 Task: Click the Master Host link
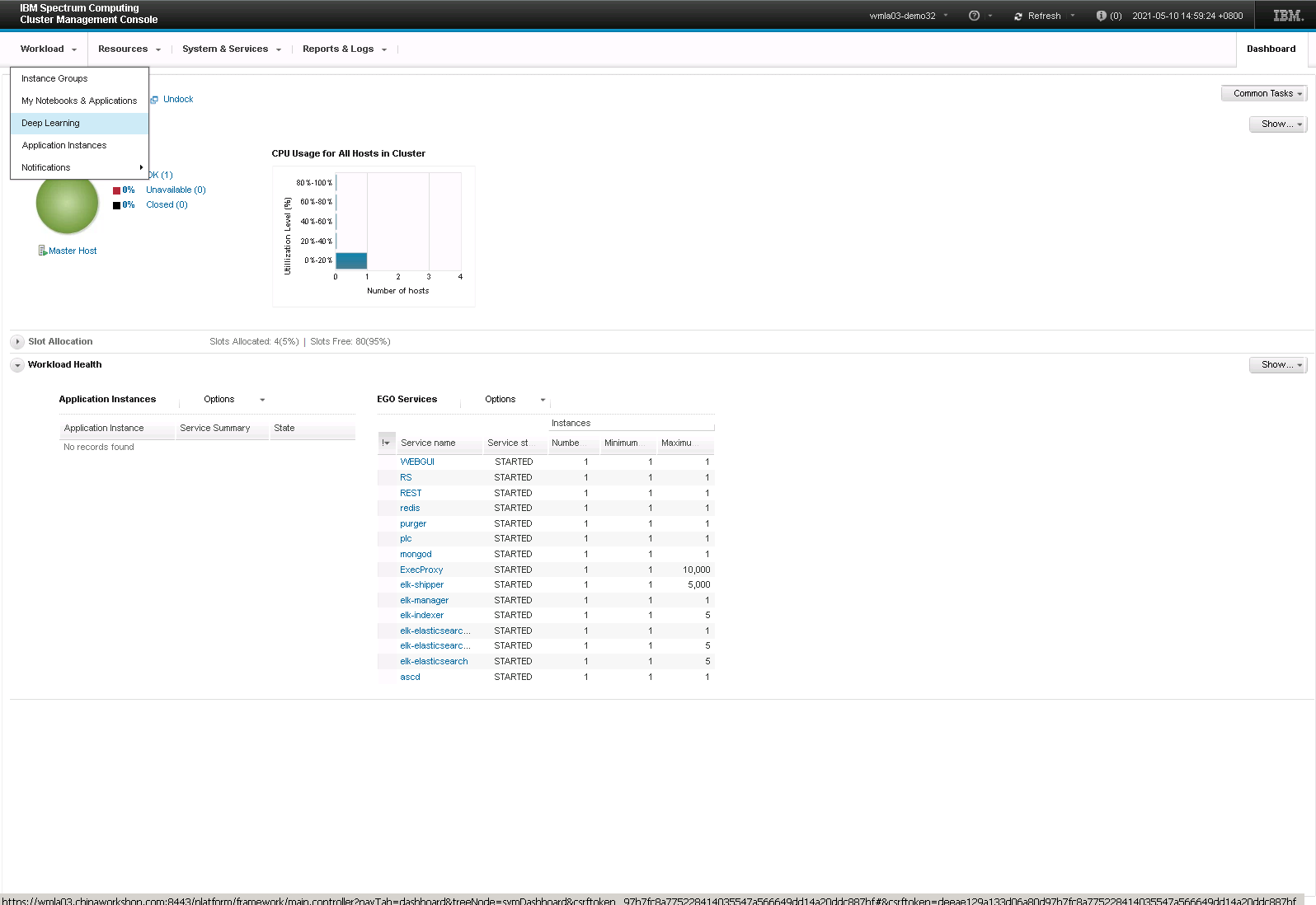coord(73,251)
